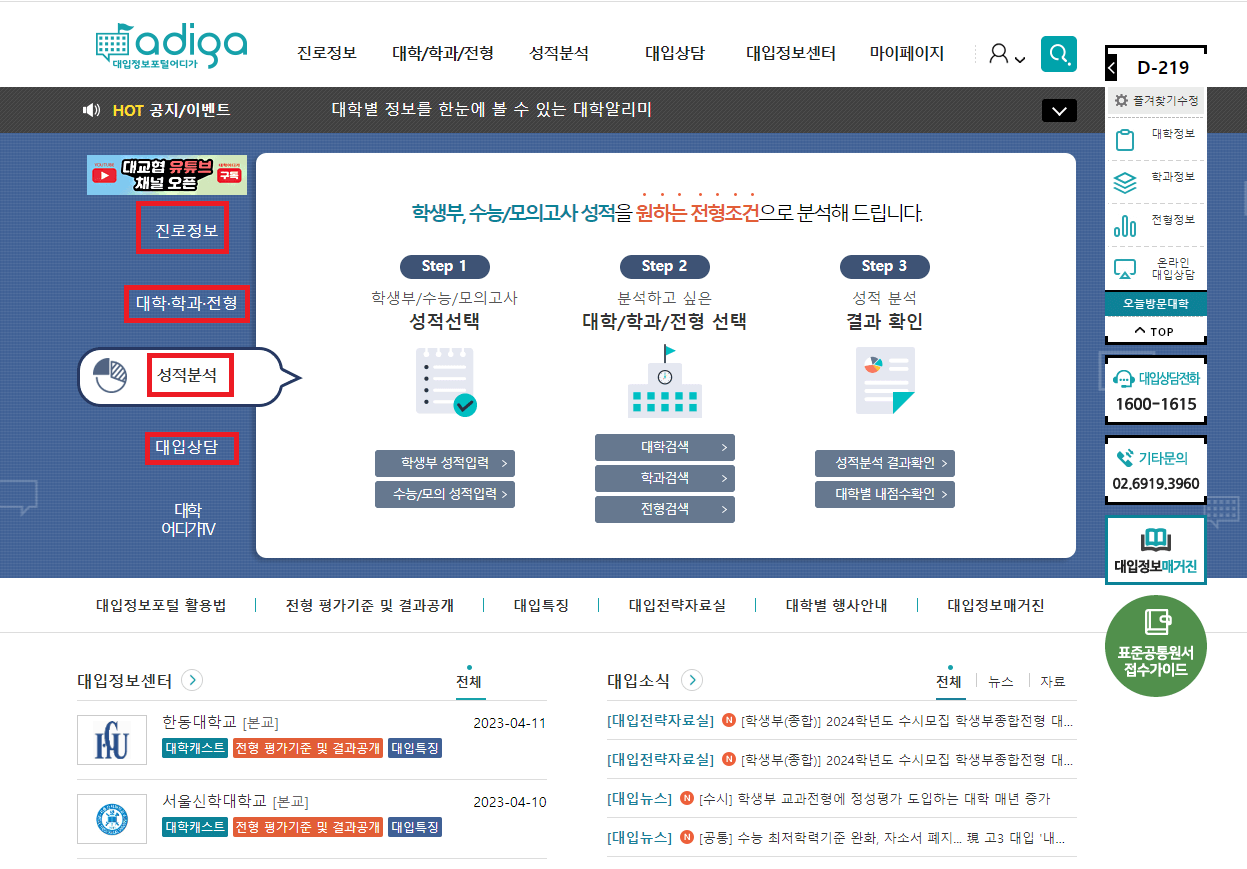Click the 학생부 성적입력 button

[444, 463]
